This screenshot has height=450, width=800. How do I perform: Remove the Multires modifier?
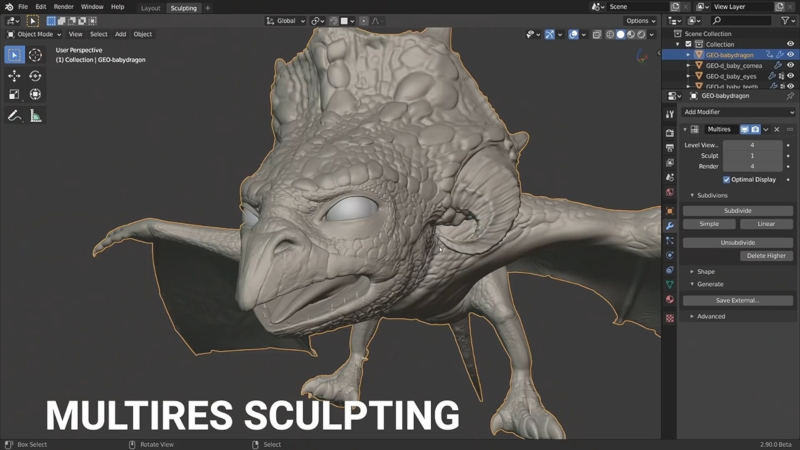pyautogui.click(x=777, y=130)
